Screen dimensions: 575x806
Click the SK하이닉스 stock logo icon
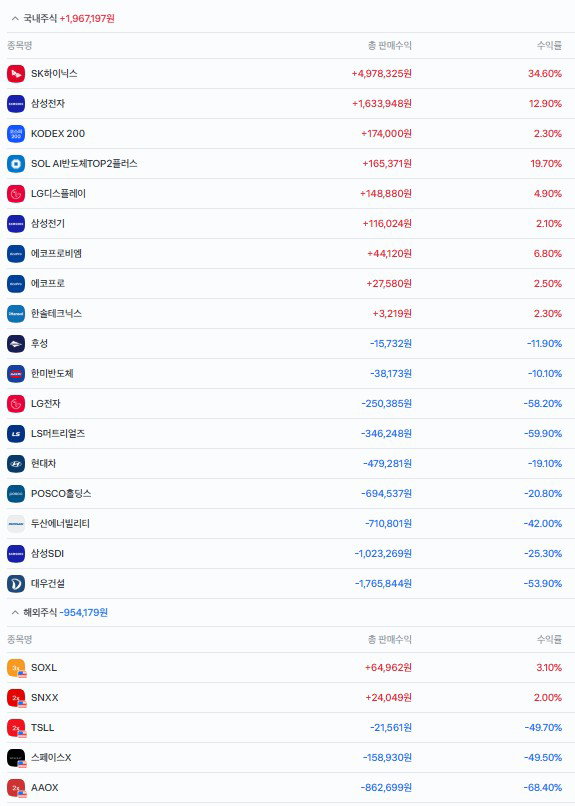(16, 74)
